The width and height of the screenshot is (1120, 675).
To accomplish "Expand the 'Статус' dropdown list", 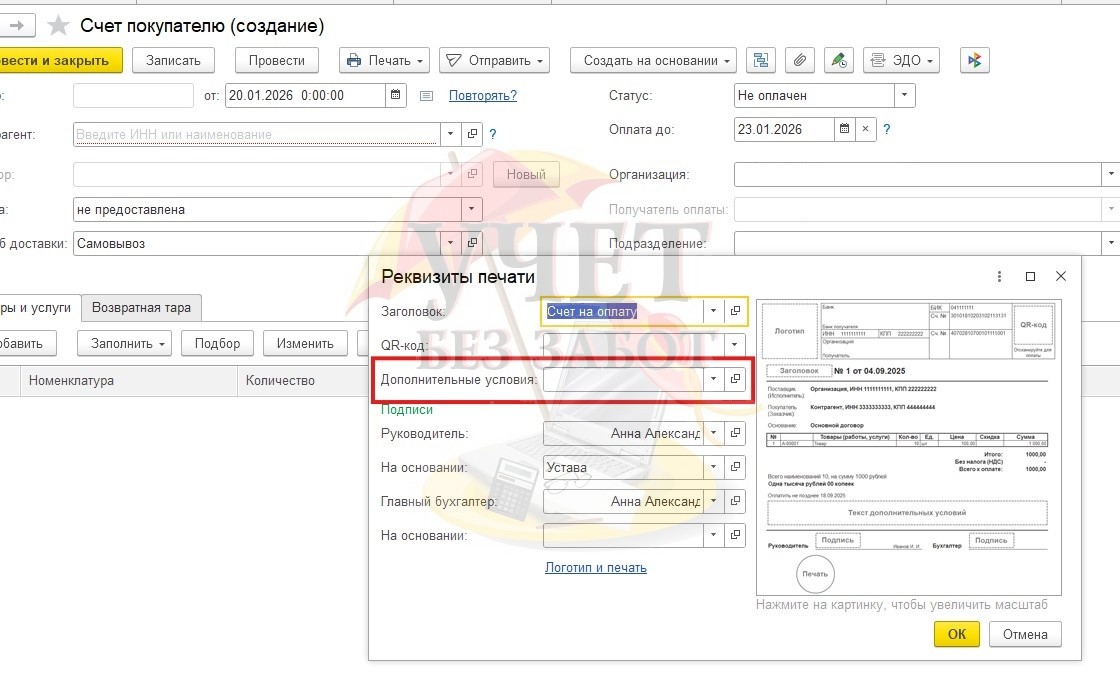I will pos(904,96).
